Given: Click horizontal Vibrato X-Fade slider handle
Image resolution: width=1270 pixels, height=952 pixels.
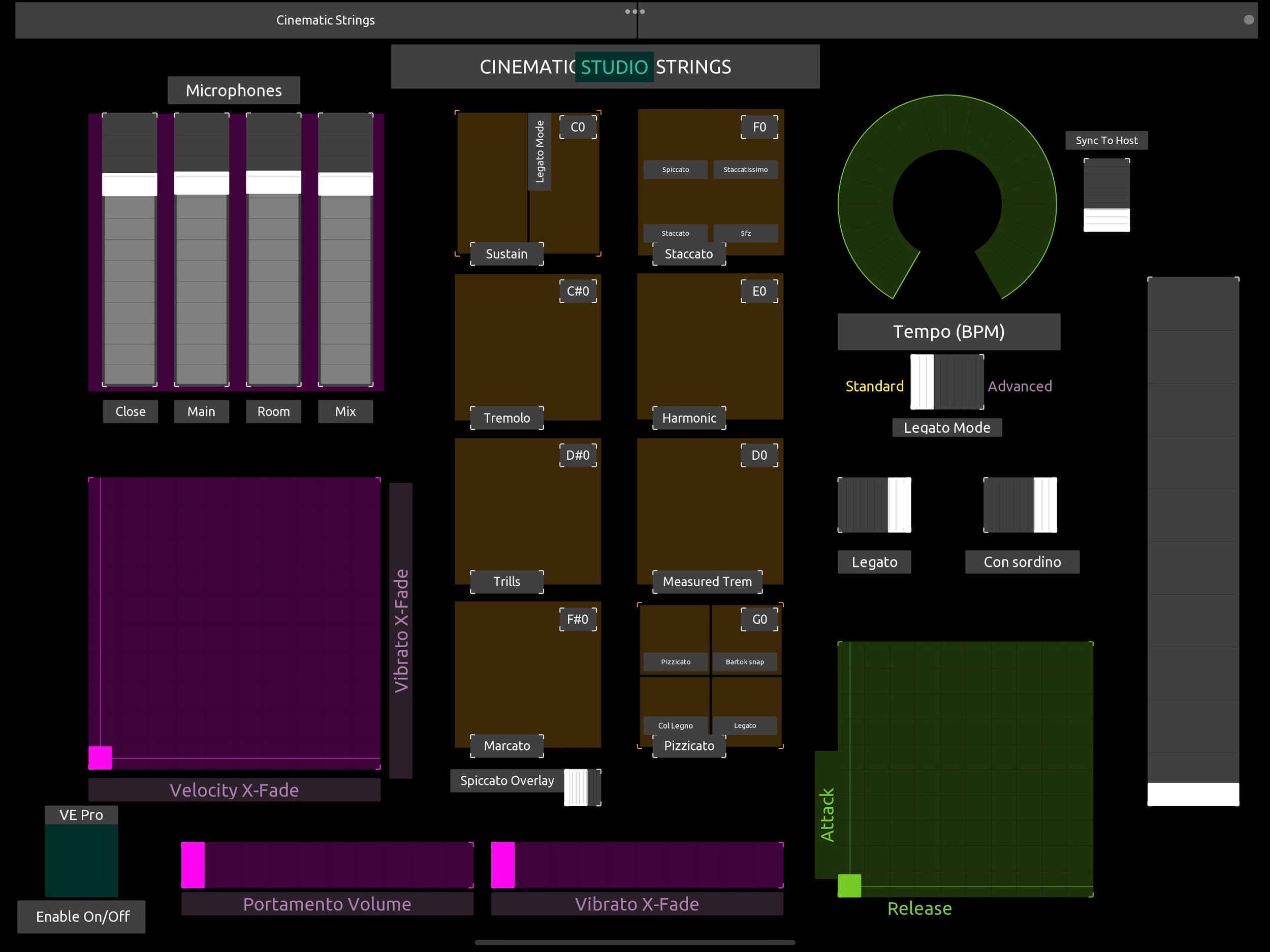Looking at the screenshot, I should click(503, 865).
